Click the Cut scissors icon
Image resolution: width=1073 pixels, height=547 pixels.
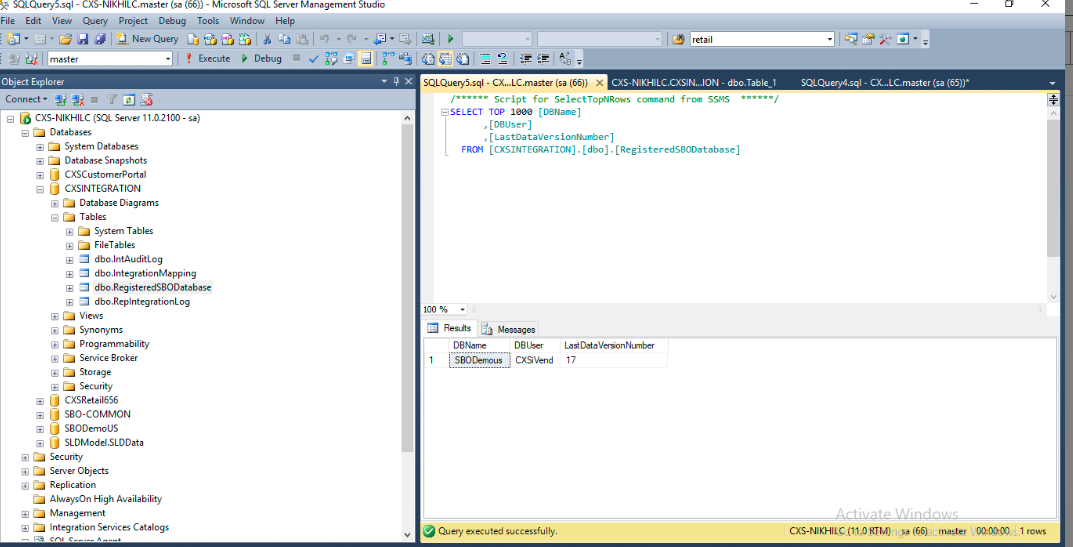266,39
